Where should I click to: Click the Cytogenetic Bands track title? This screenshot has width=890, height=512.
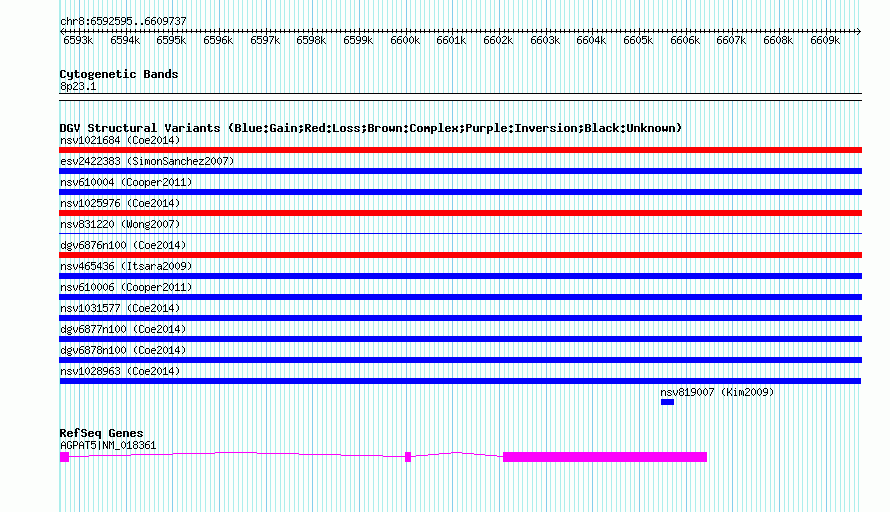point(119,74)
